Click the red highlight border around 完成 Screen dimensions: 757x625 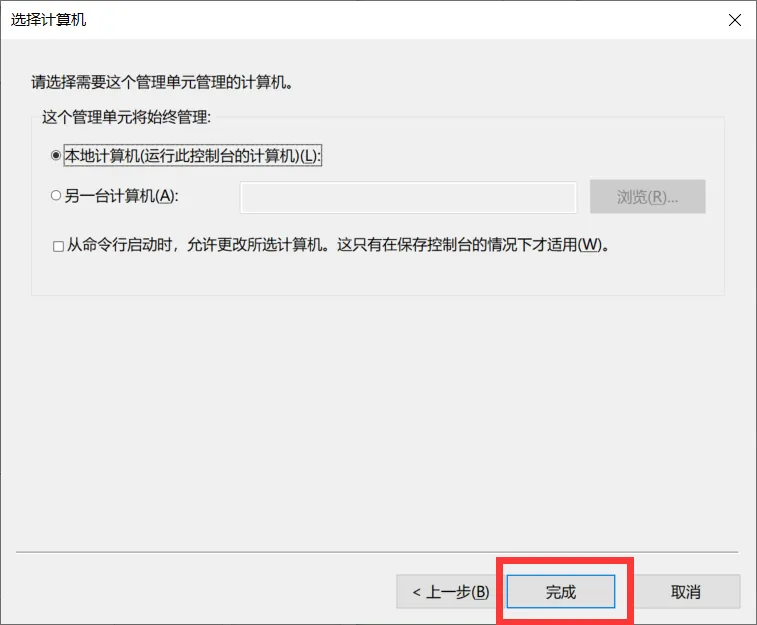tap(564, 561)
